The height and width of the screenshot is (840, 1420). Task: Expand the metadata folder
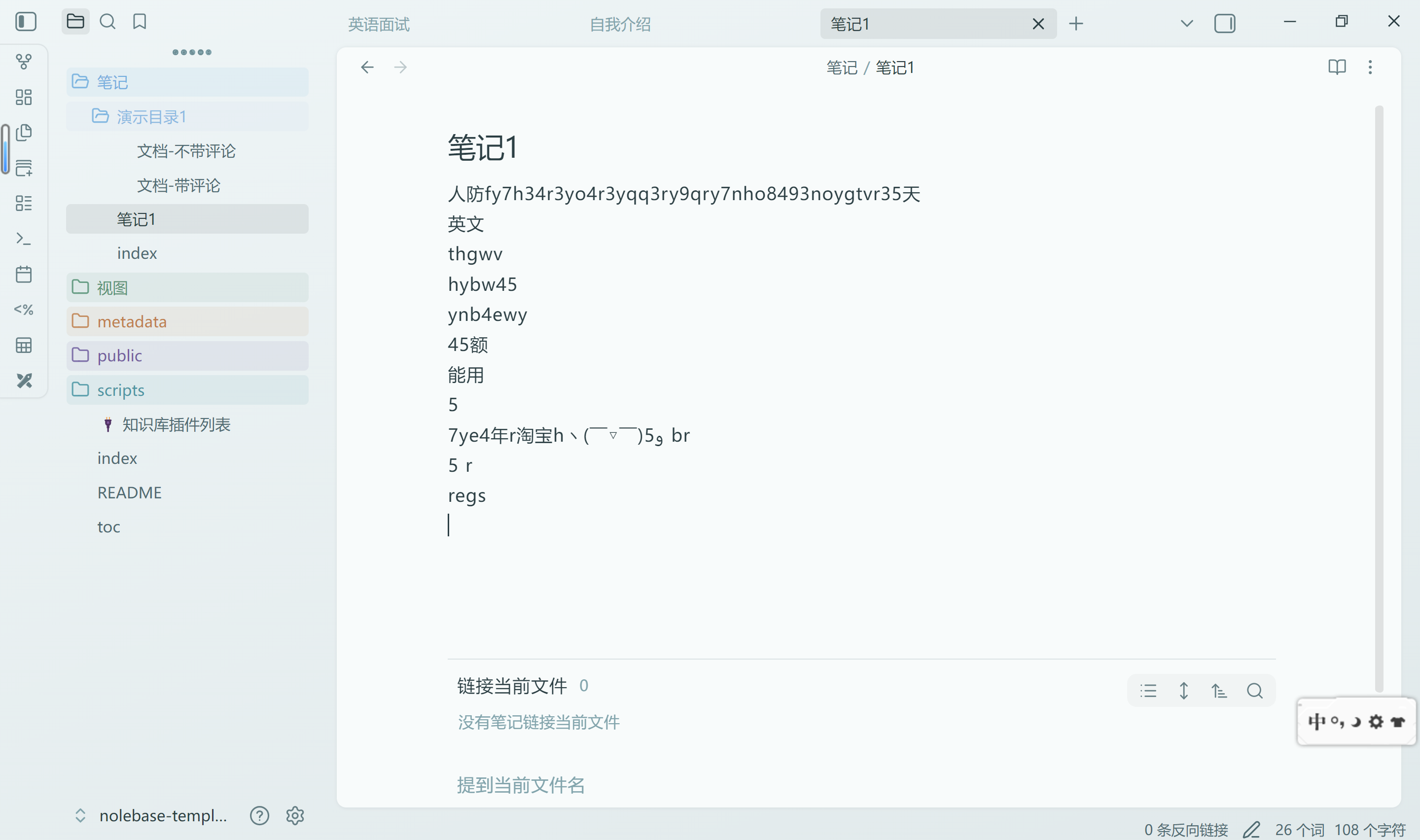[131, 321]
